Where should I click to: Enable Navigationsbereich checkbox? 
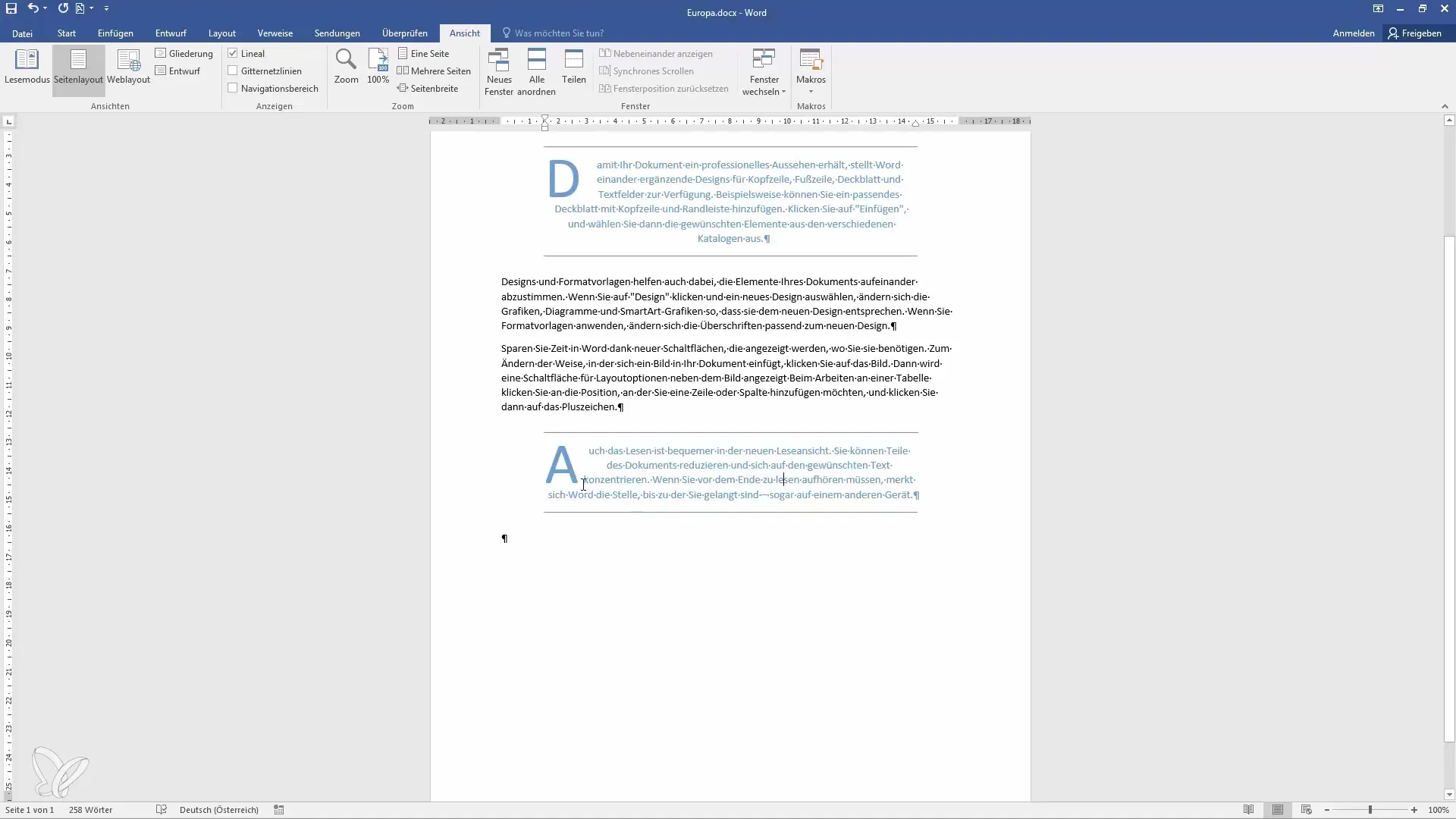(233, 88)
